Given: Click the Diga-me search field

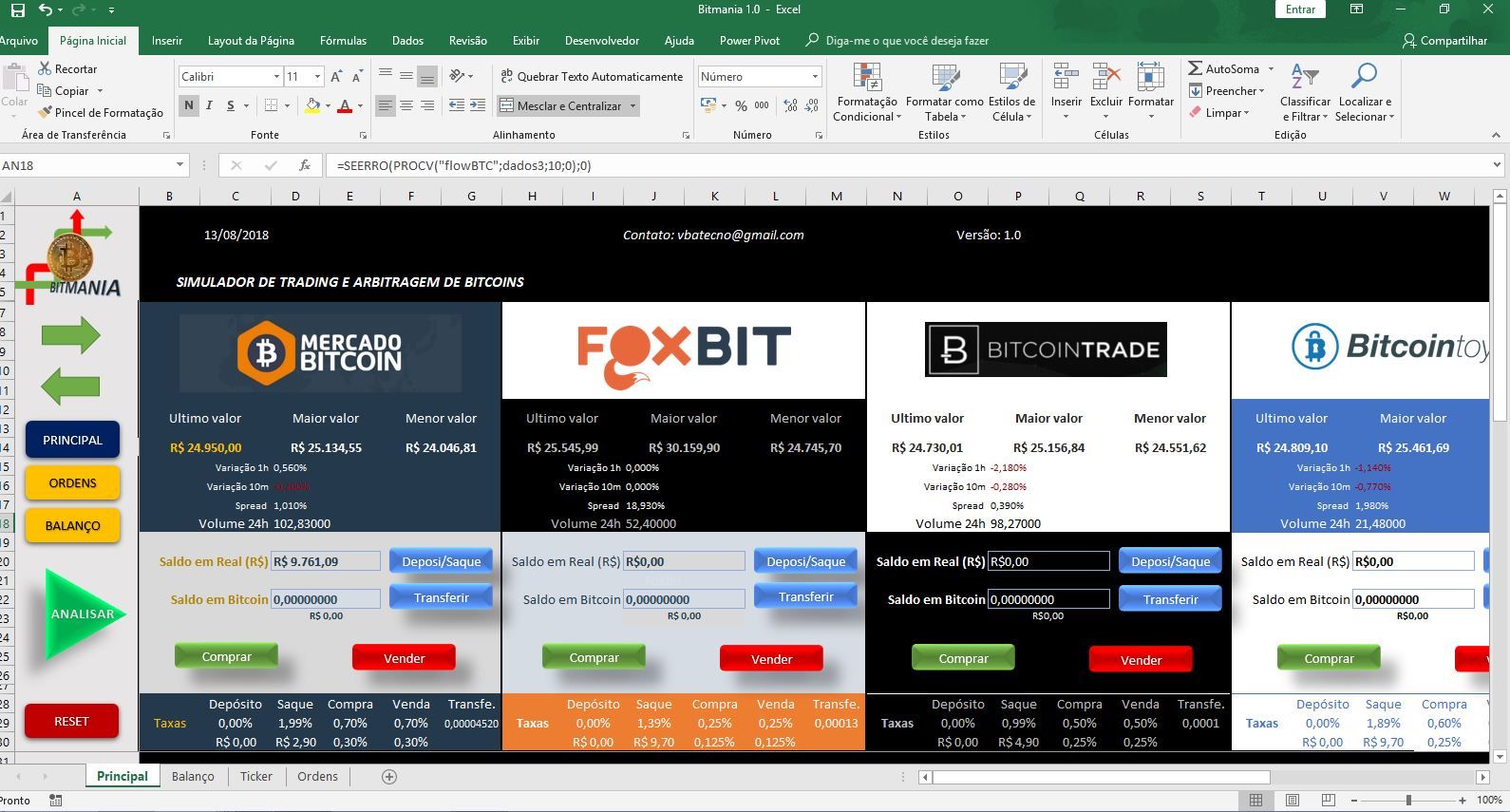Looking at the screenshot, I should click(897, 41).
